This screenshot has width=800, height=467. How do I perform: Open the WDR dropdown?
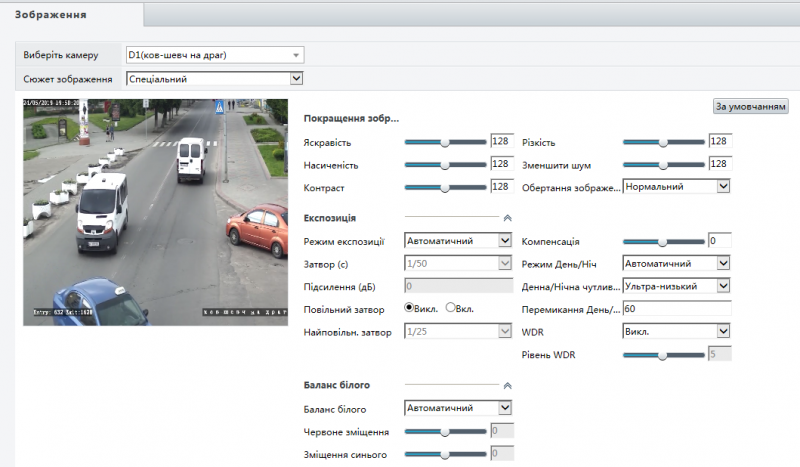click(676, 331)
